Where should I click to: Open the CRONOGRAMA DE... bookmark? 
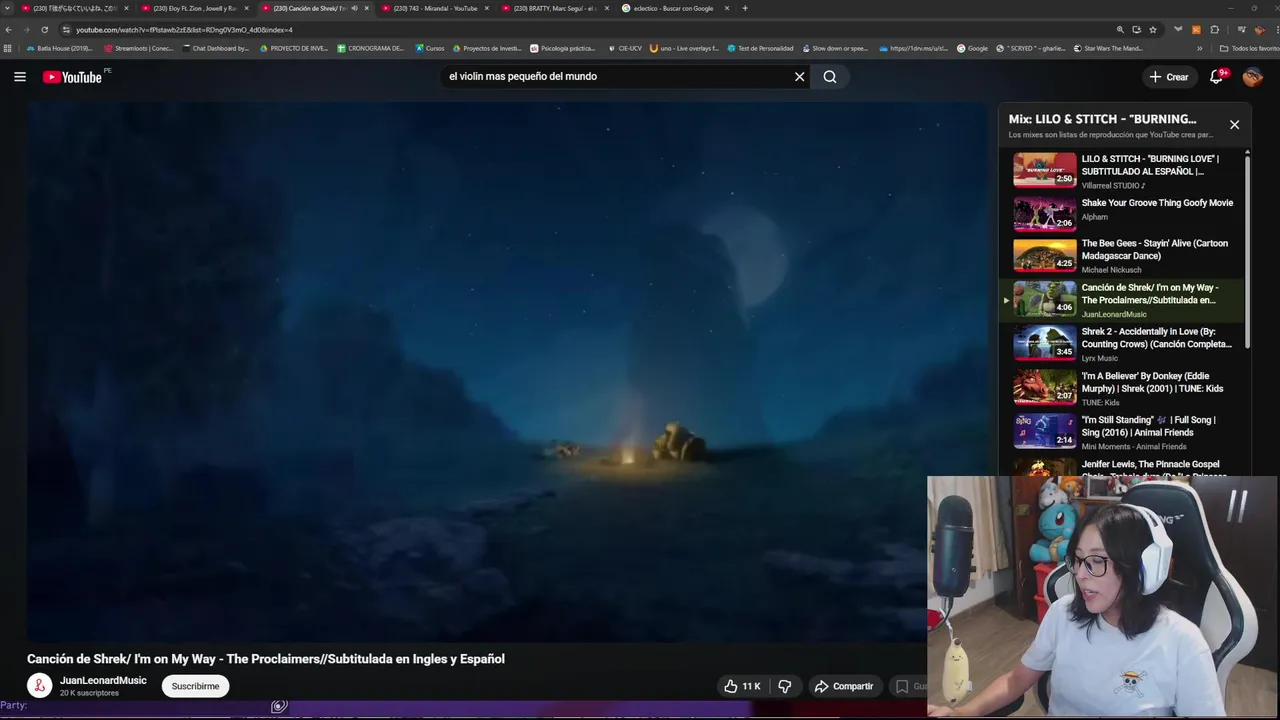371,48
